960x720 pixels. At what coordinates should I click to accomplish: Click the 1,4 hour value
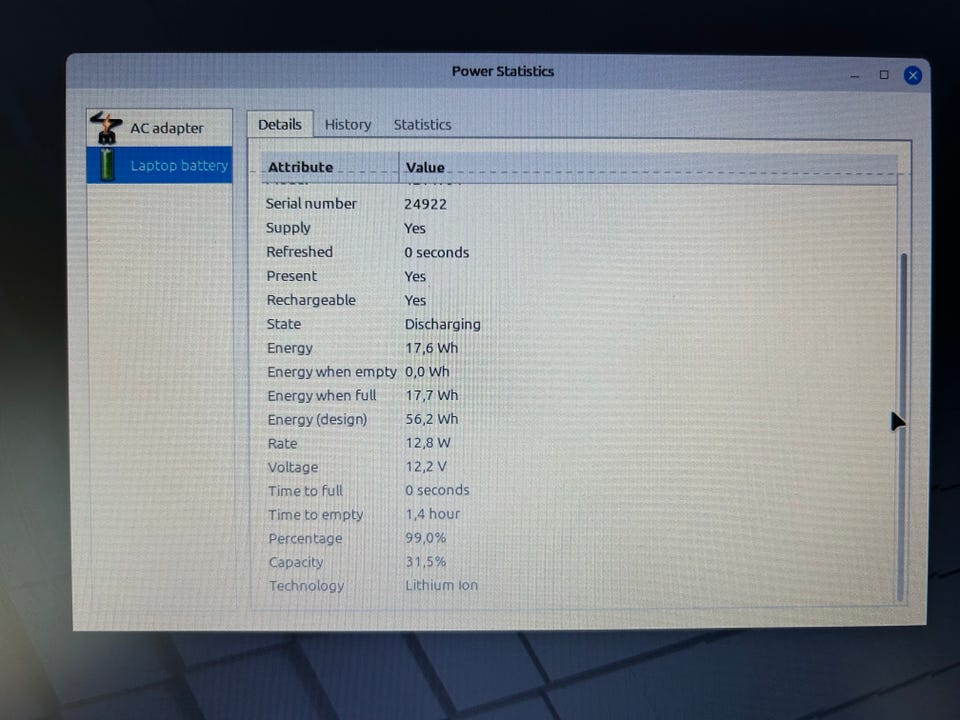click(433, 514)
